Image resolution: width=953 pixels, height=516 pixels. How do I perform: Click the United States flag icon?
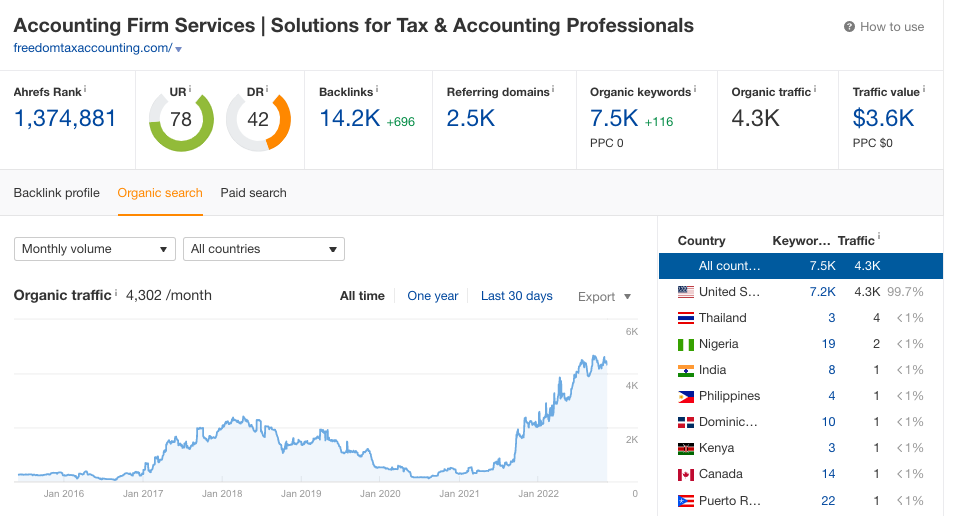tap(686, 292)
